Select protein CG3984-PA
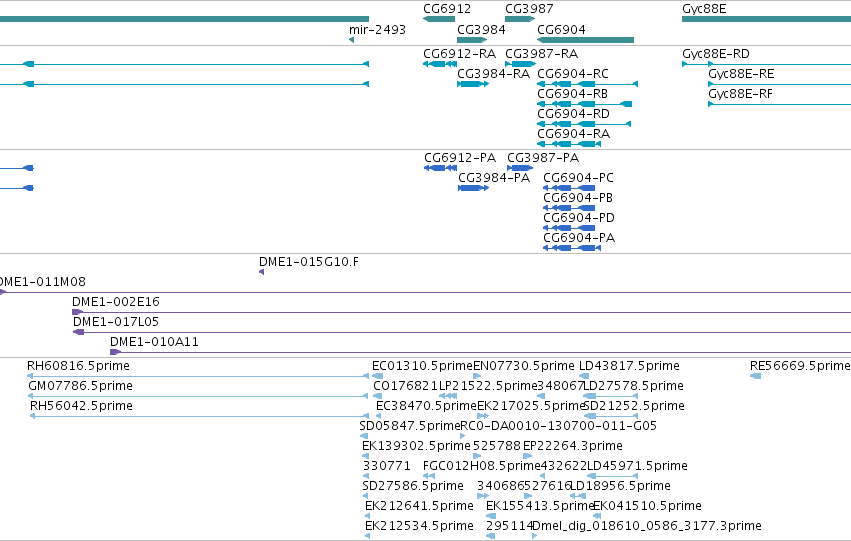The image size is (851, 541). 474,188
